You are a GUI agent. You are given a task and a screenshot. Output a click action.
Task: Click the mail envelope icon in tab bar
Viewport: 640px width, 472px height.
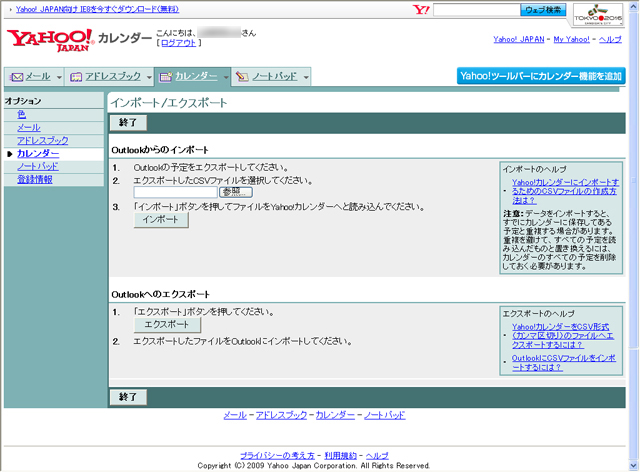point(16,77)
